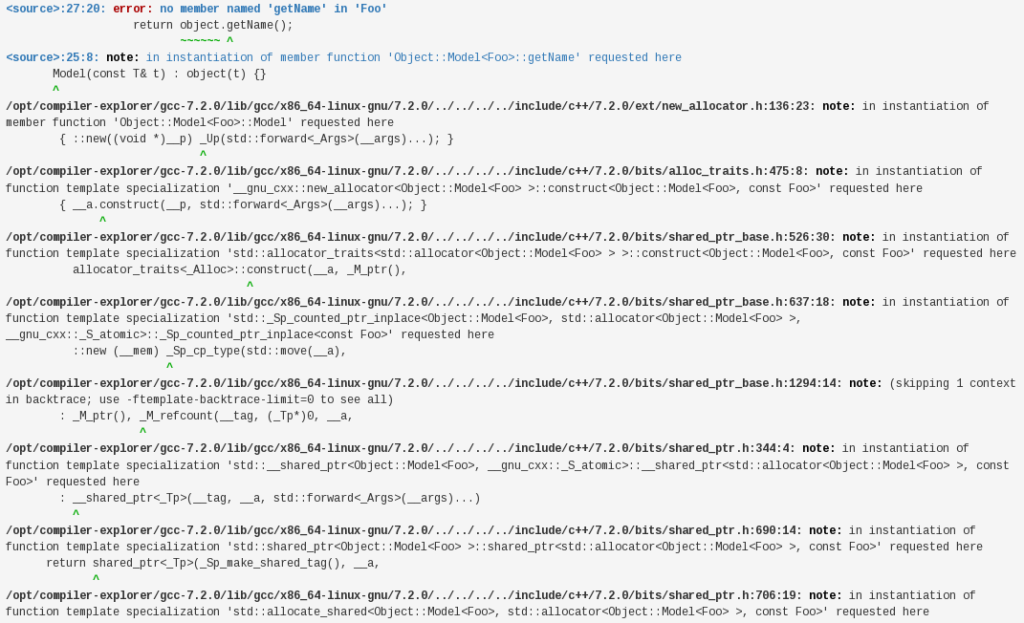Open the <source>:25:8 note location
The image size is (1024, 623).
click(44, 57)
